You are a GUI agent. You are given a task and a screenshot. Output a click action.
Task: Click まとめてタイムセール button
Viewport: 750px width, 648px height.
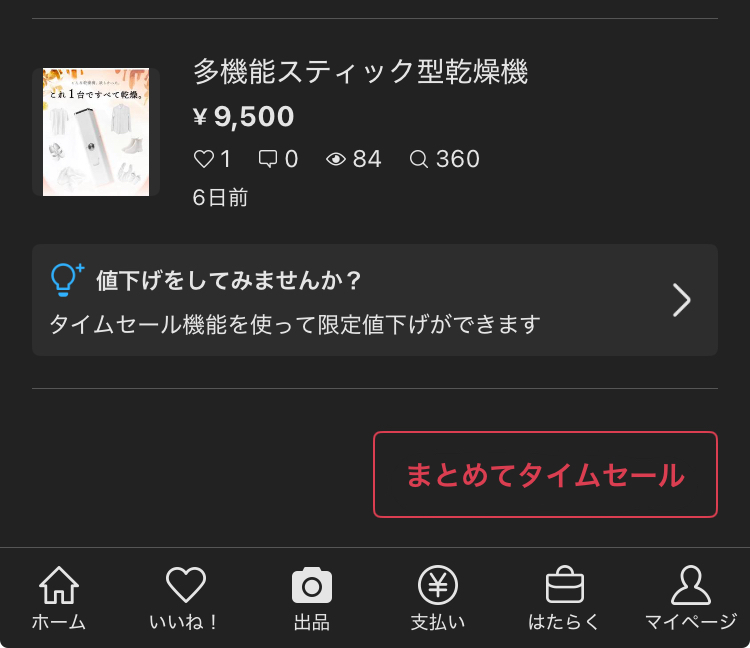pos(545,474)
